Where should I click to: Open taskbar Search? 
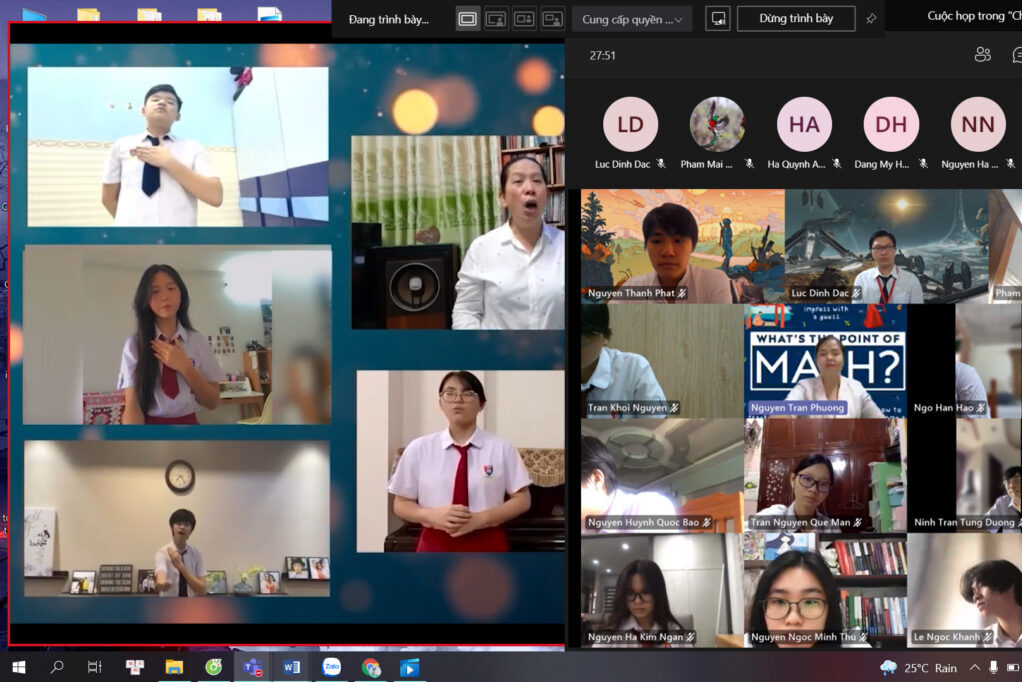57,667
